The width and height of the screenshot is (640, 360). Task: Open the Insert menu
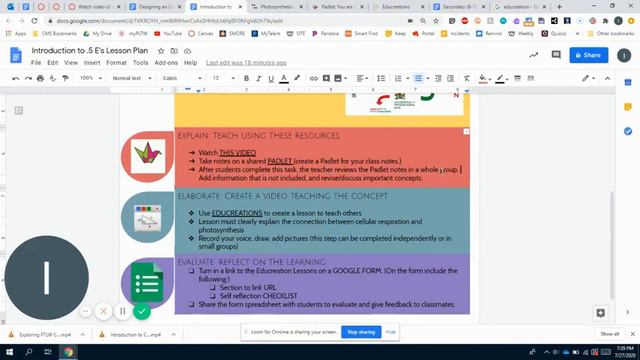(92, 63)
